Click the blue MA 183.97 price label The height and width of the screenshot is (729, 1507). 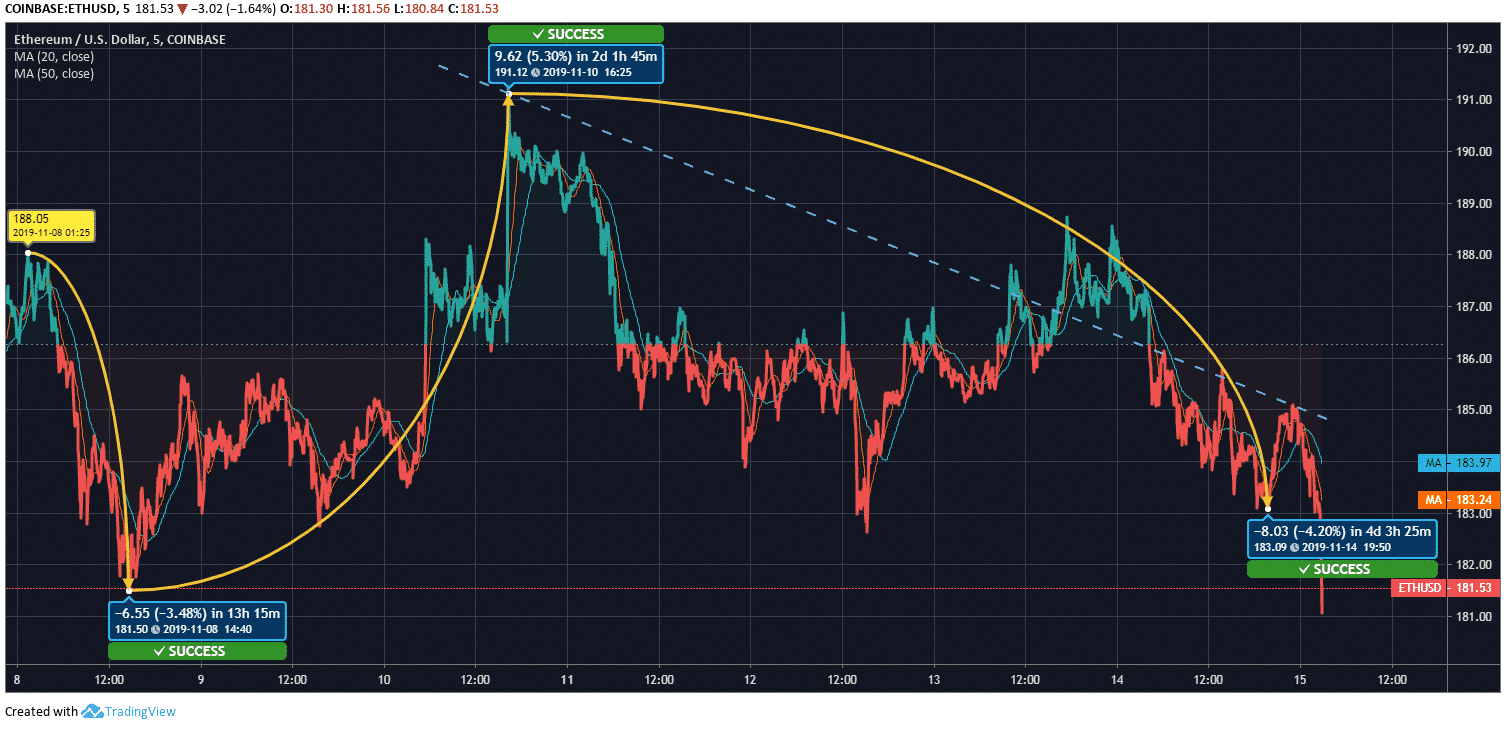click(x=1460, y=463)
